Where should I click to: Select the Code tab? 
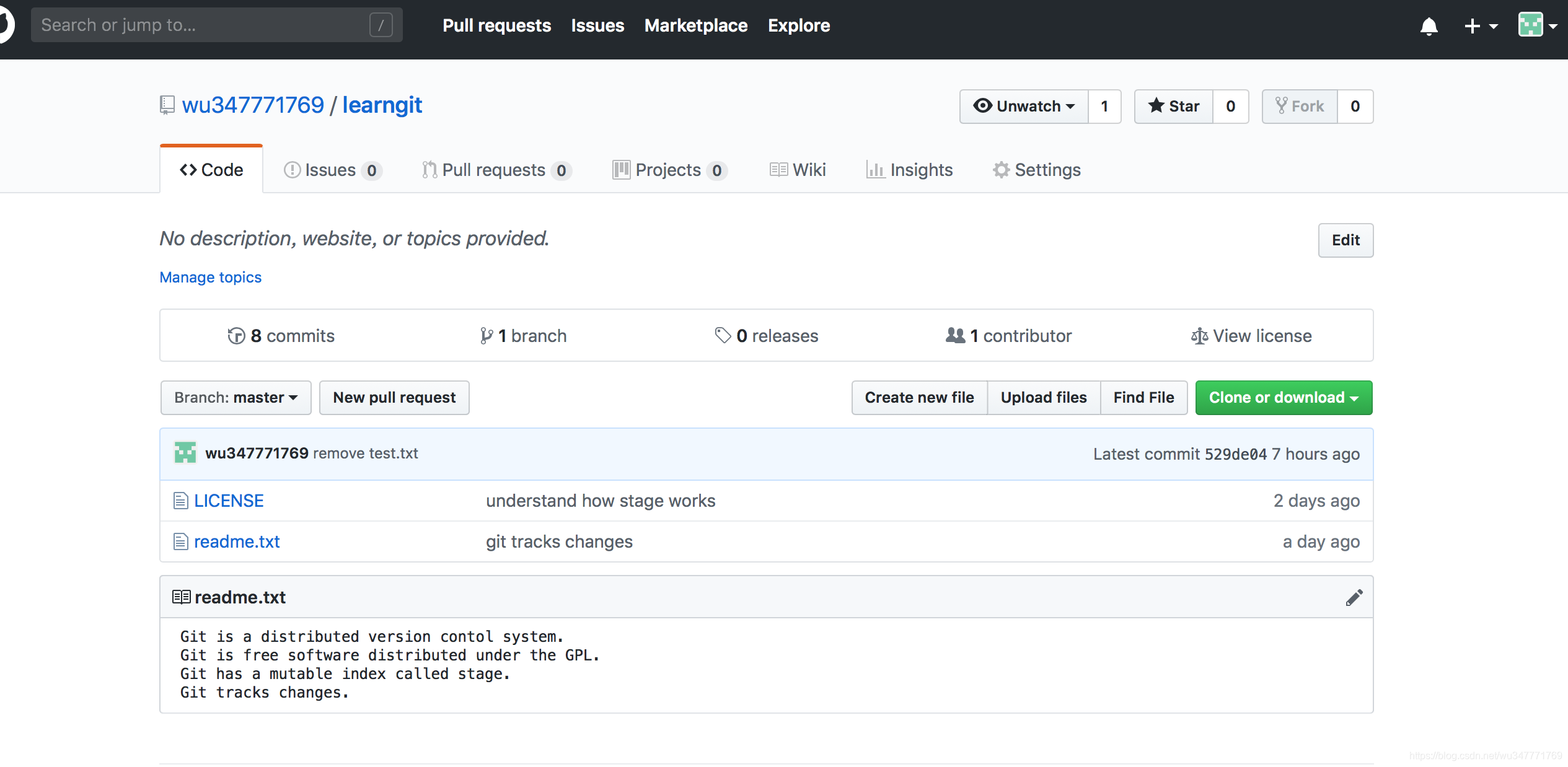click(211, 170)
